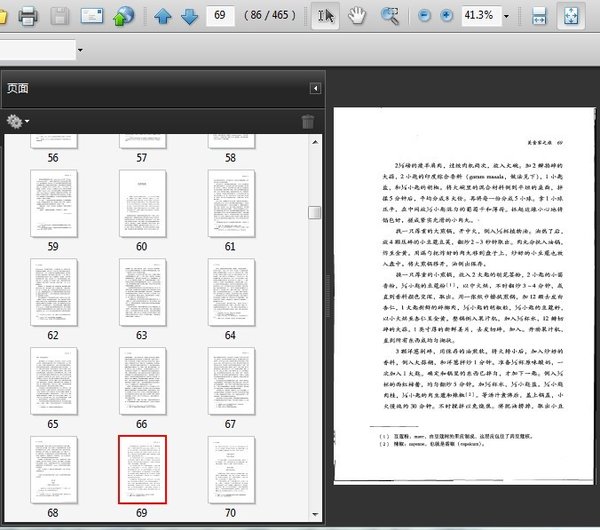Open the zoom percentage dropdown
600x530 pixels.
506,16
